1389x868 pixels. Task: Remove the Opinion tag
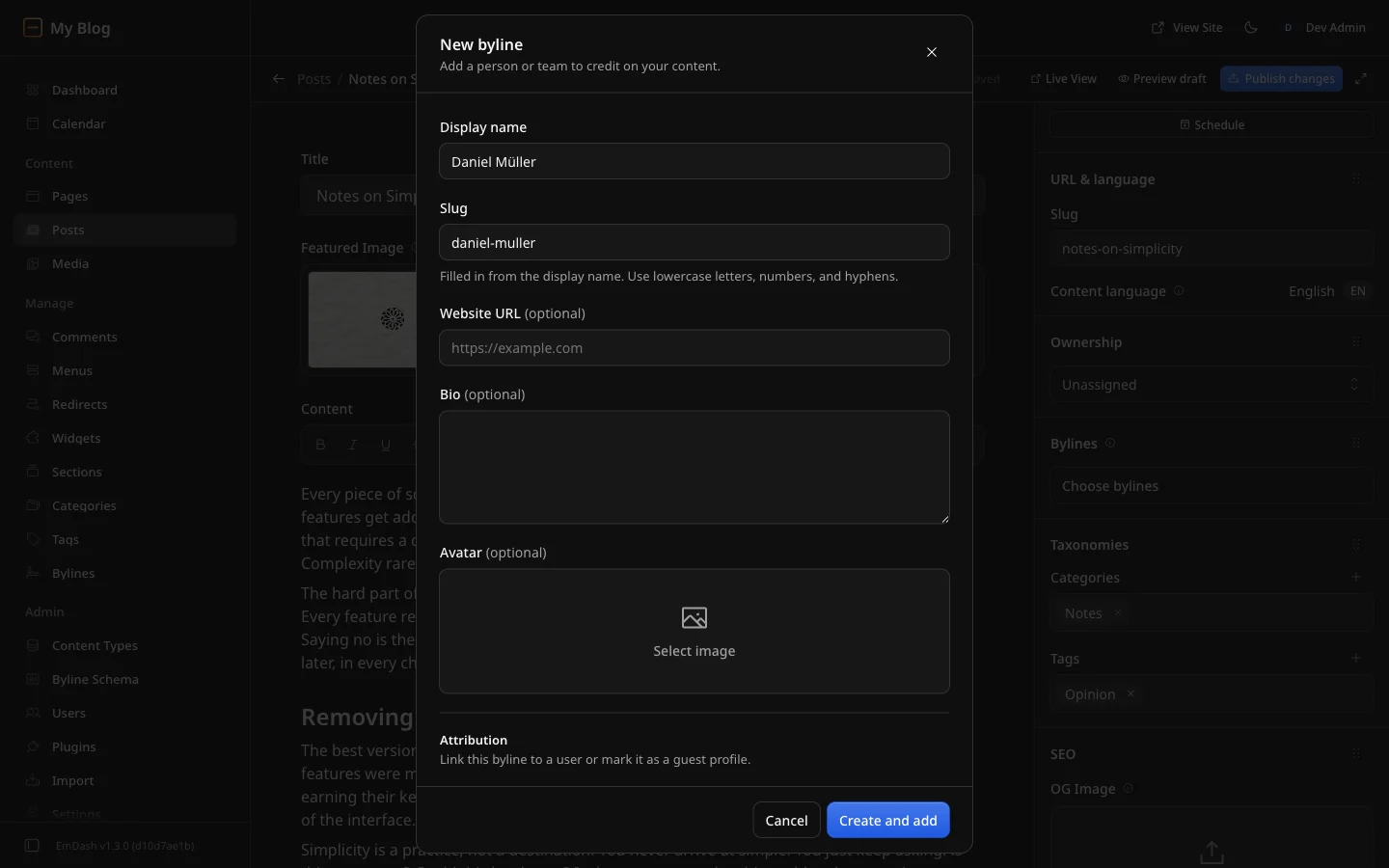coord(1130,693)
